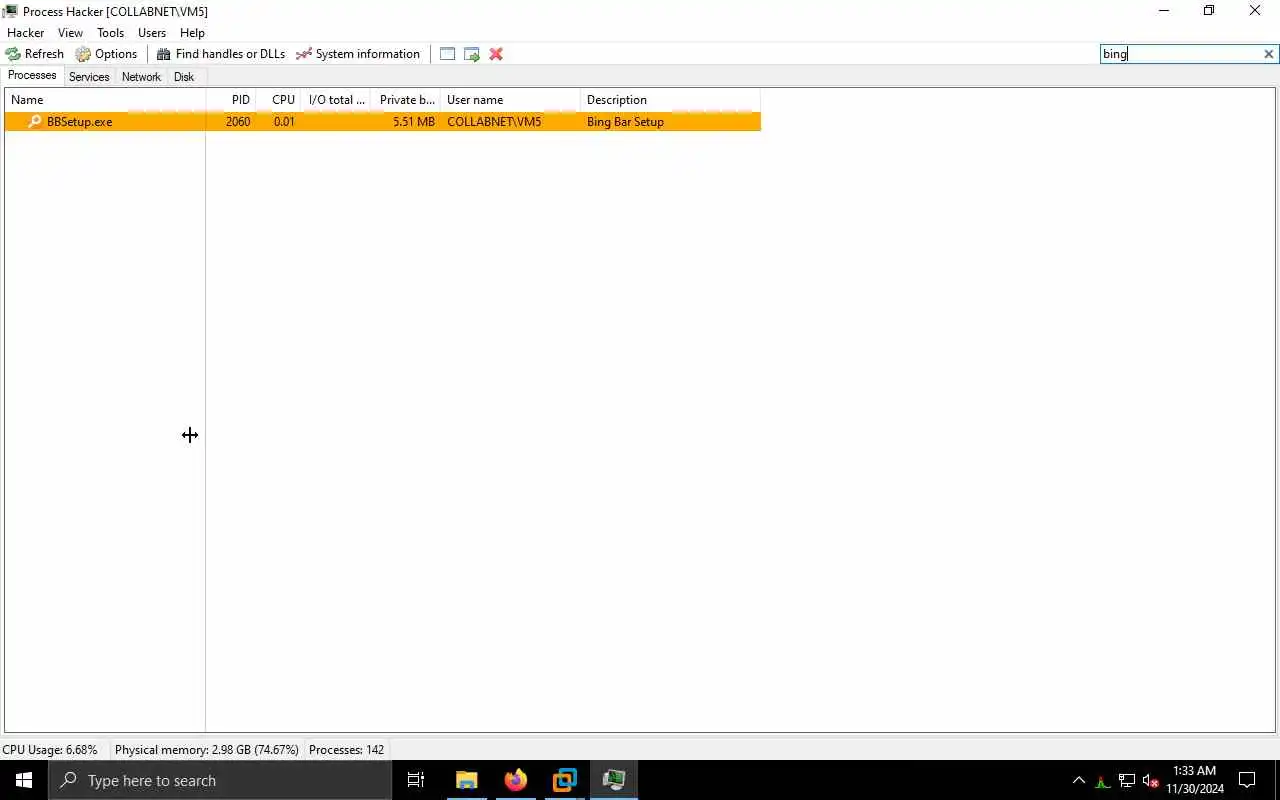
Task: Click COLLABNET\VM5 user name cell
Action: (494, 122)
